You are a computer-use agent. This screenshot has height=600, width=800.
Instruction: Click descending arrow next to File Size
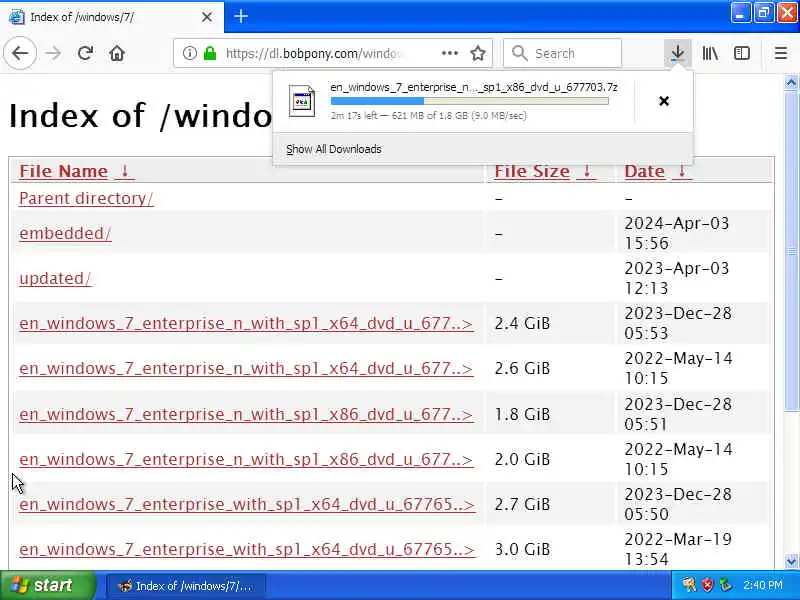pos(587,171)
